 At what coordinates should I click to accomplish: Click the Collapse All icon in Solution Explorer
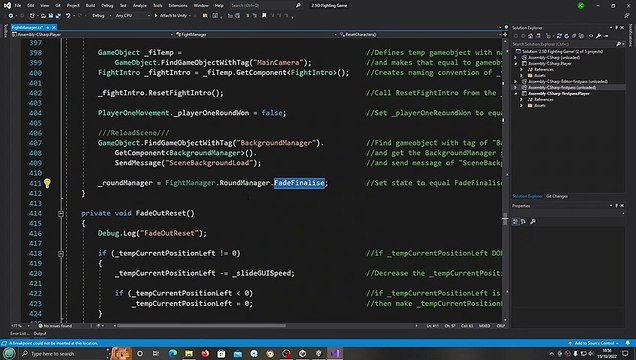(x=574, y=36)
